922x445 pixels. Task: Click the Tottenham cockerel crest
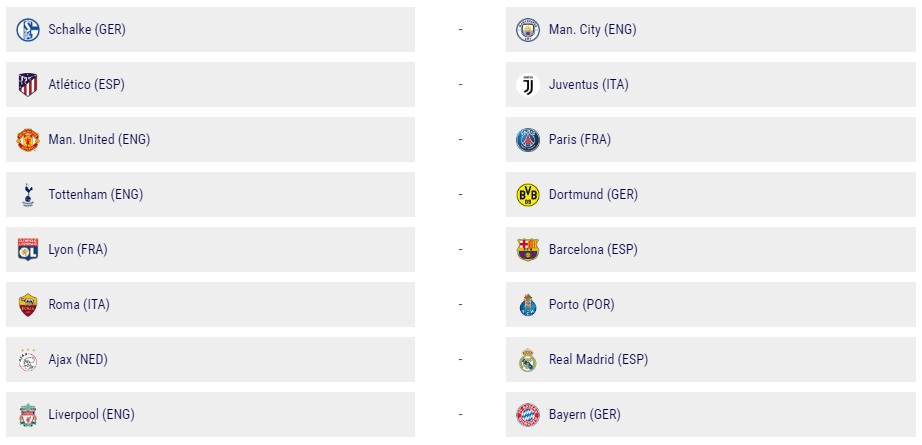pyautogui.click(x=28, y=195)
